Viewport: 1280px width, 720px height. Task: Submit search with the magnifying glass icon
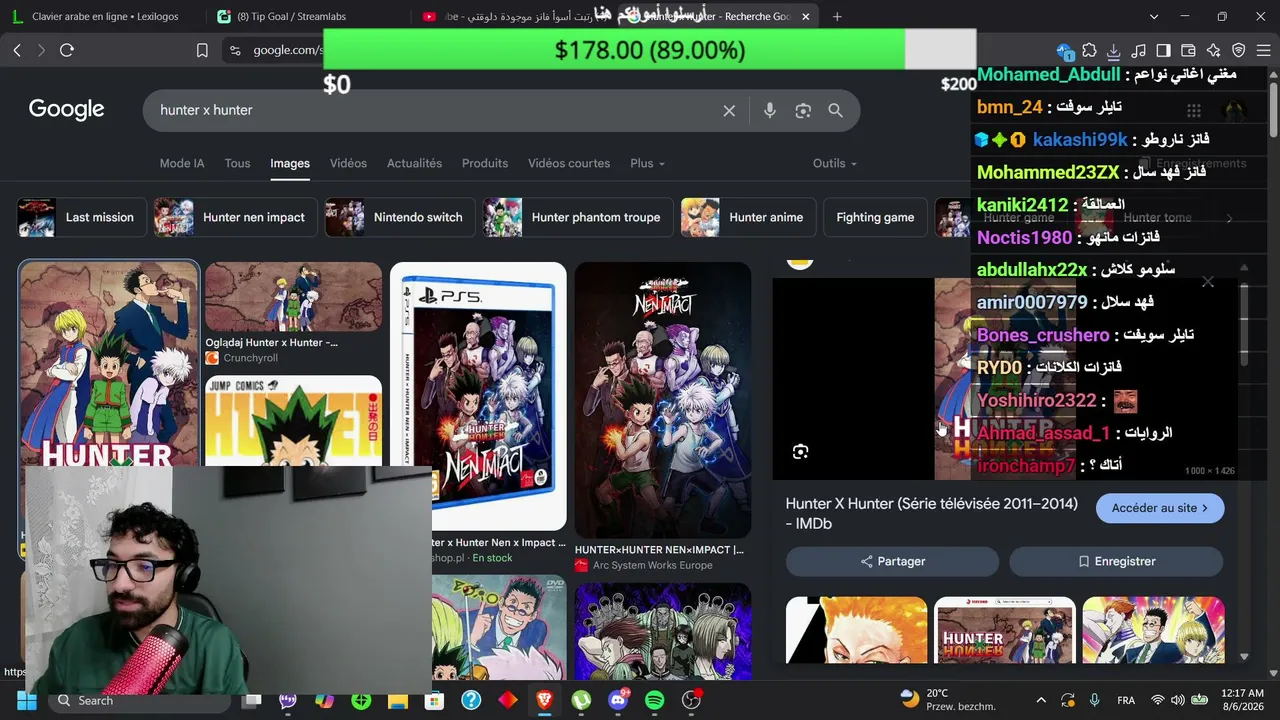tap(836, 111)
